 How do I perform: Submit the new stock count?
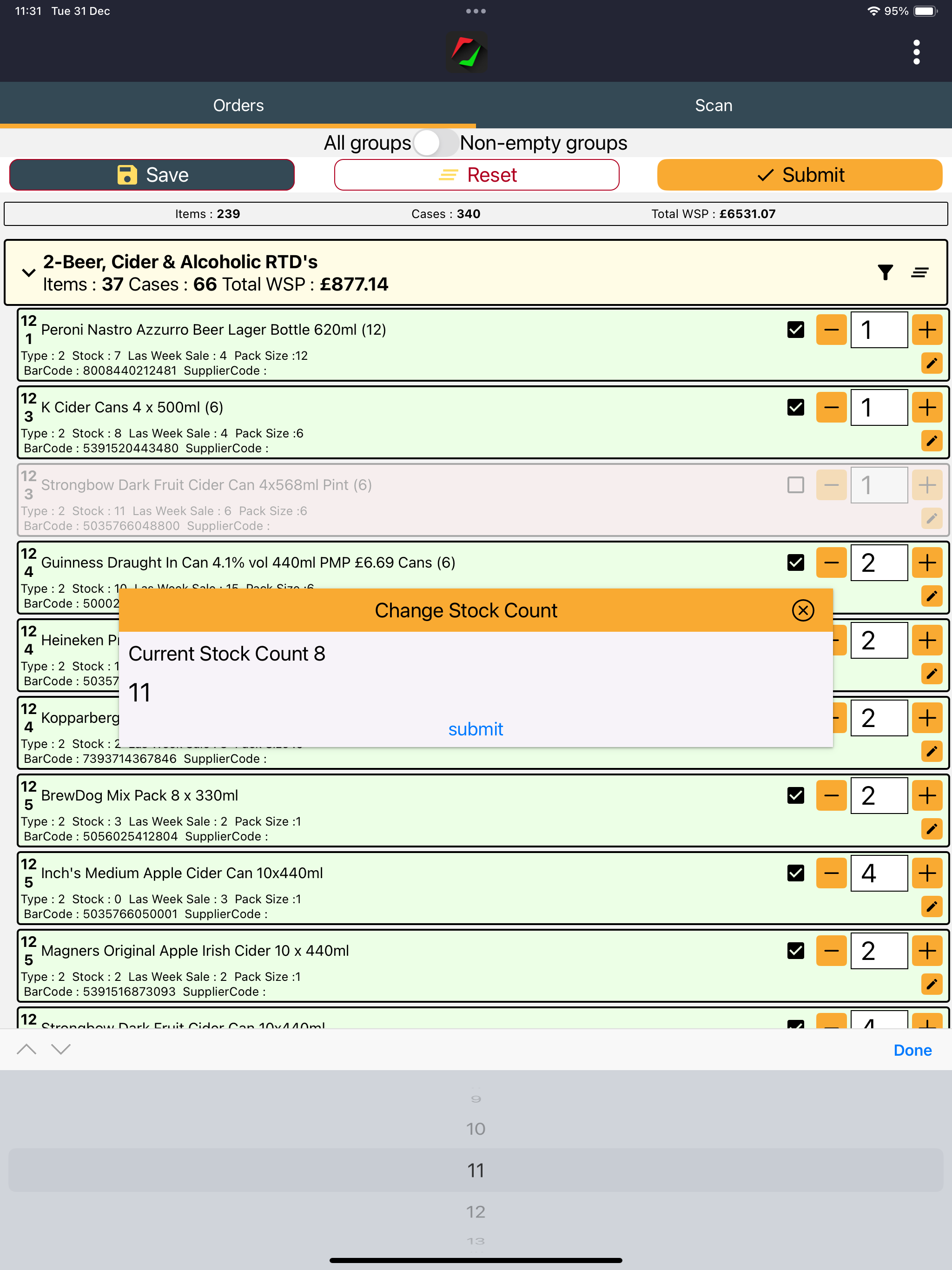pyautogui.click(x=476, y=729)
